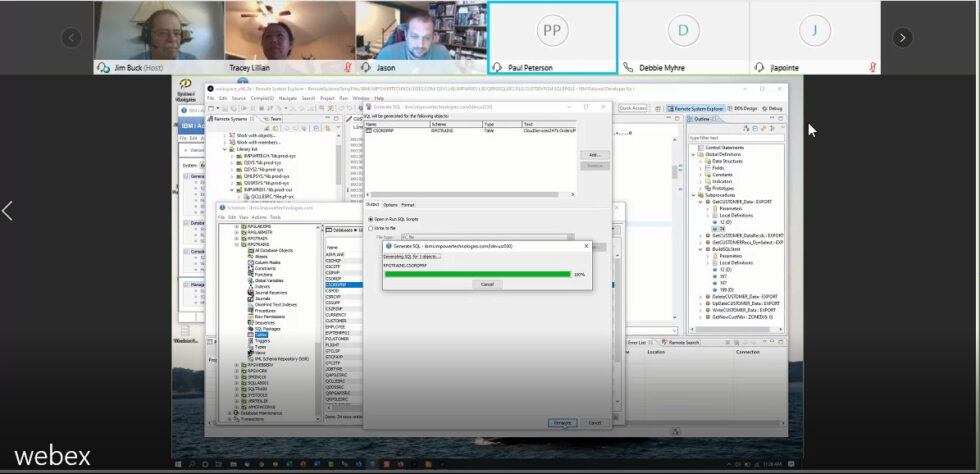Click the left collapse arrow on Webex edge

coord(7,210)
